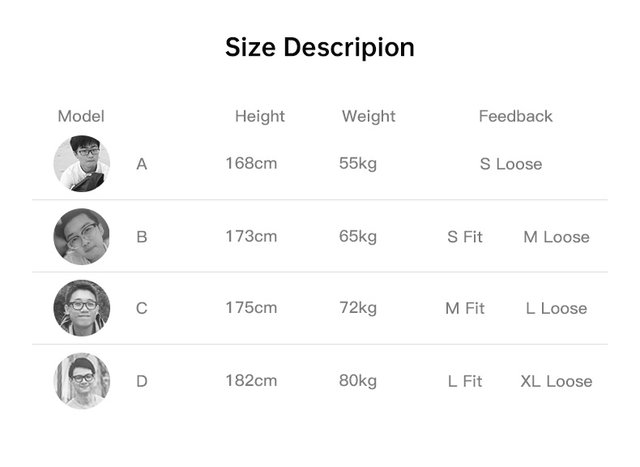Select the S Fit feedback text
Image resolution: width=640 pixels, height=467 pixels.
coord(465,237)
